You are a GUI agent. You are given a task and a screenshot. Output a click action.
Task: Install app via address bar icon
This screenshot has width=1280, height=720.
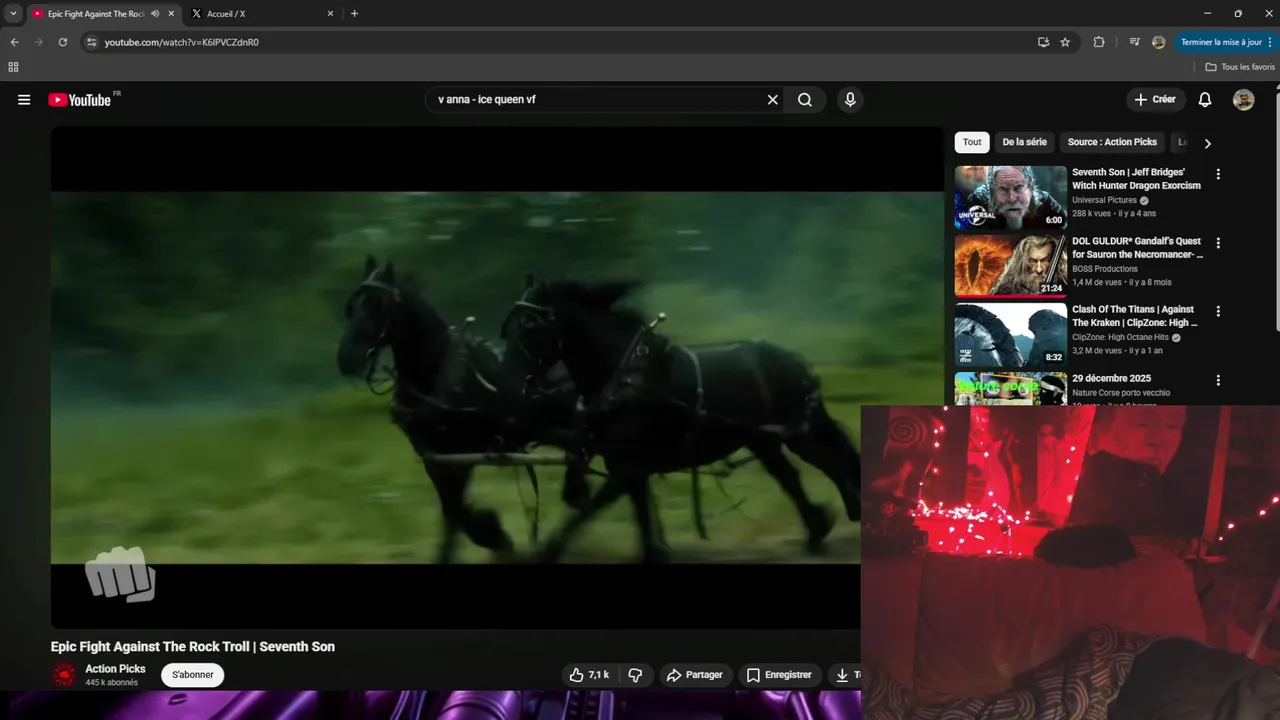pyautogui.click(x=1043, y=42)
